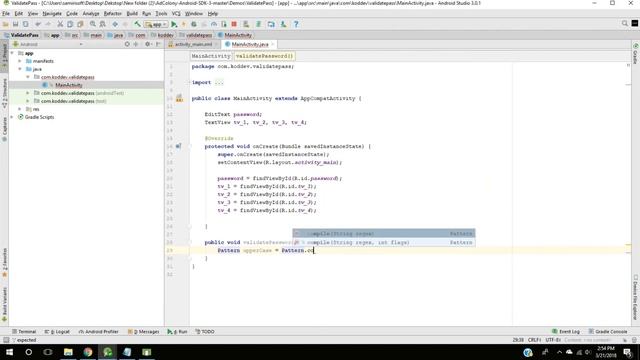This screenshot has height=360, width=640.
Task: Click the ValidatePass navigation bar breadcrumb
Action: pyautogui.click(x=21, y=35)
